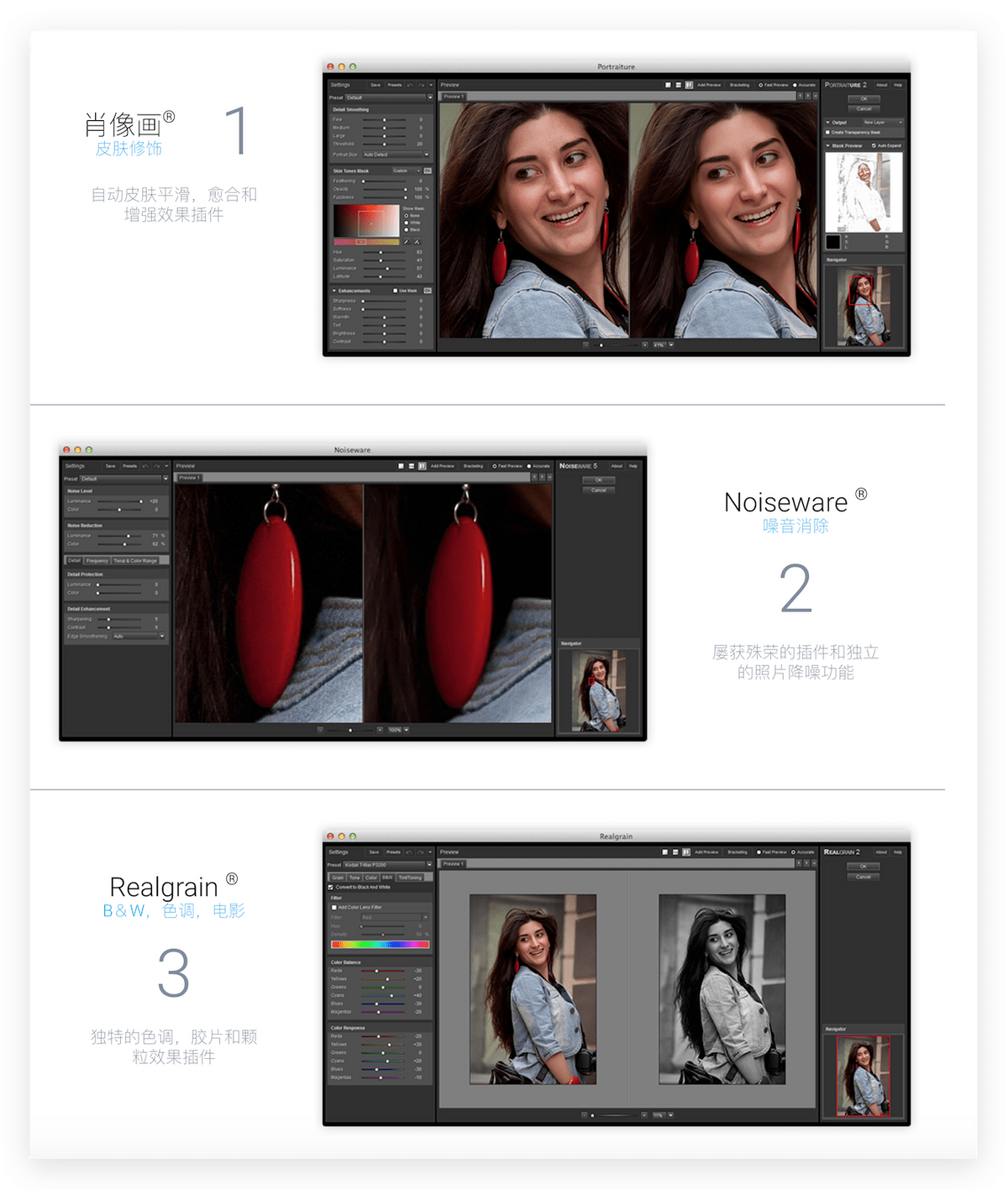Click Navigator thumbnail in Realgrain window
1008x1190 pixels.
tap(864, 1076)
